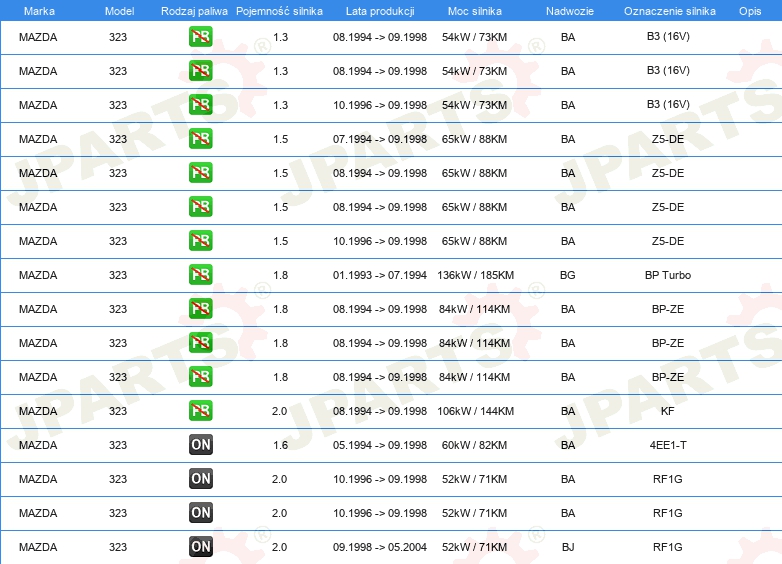Select 323 in the 4EE1-T row
The width and height of the screenshot is (782, 564).
[x=118, y=445]
